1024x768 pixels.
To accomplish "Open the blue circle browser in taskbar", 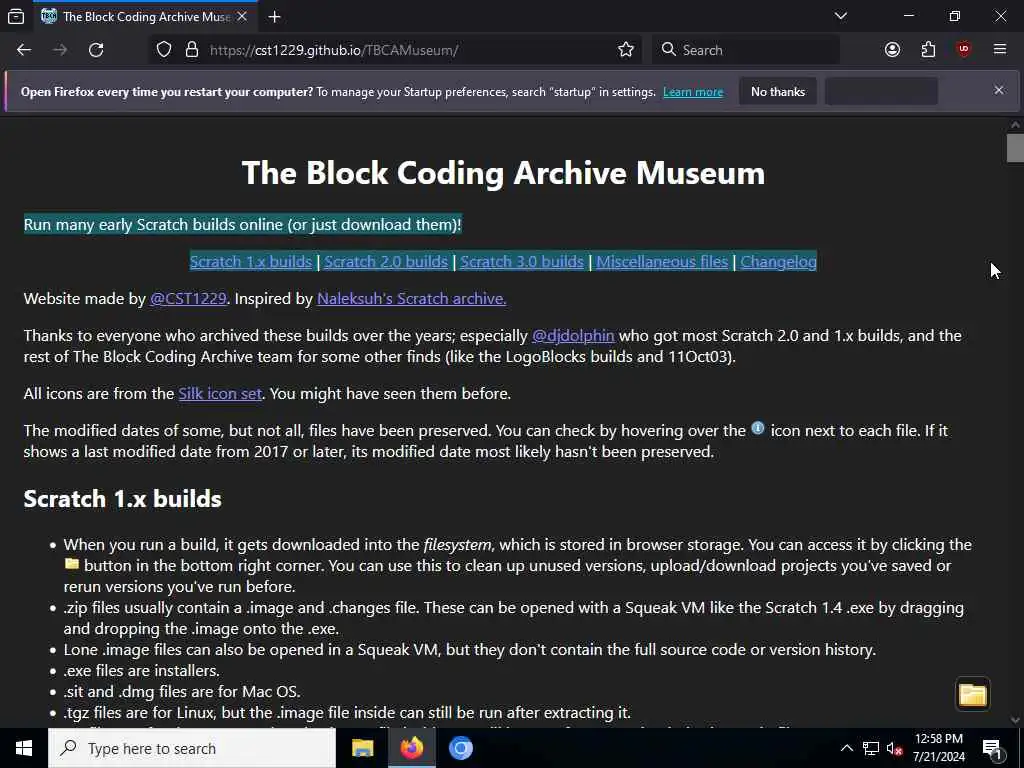I will (x=460, y=748).
